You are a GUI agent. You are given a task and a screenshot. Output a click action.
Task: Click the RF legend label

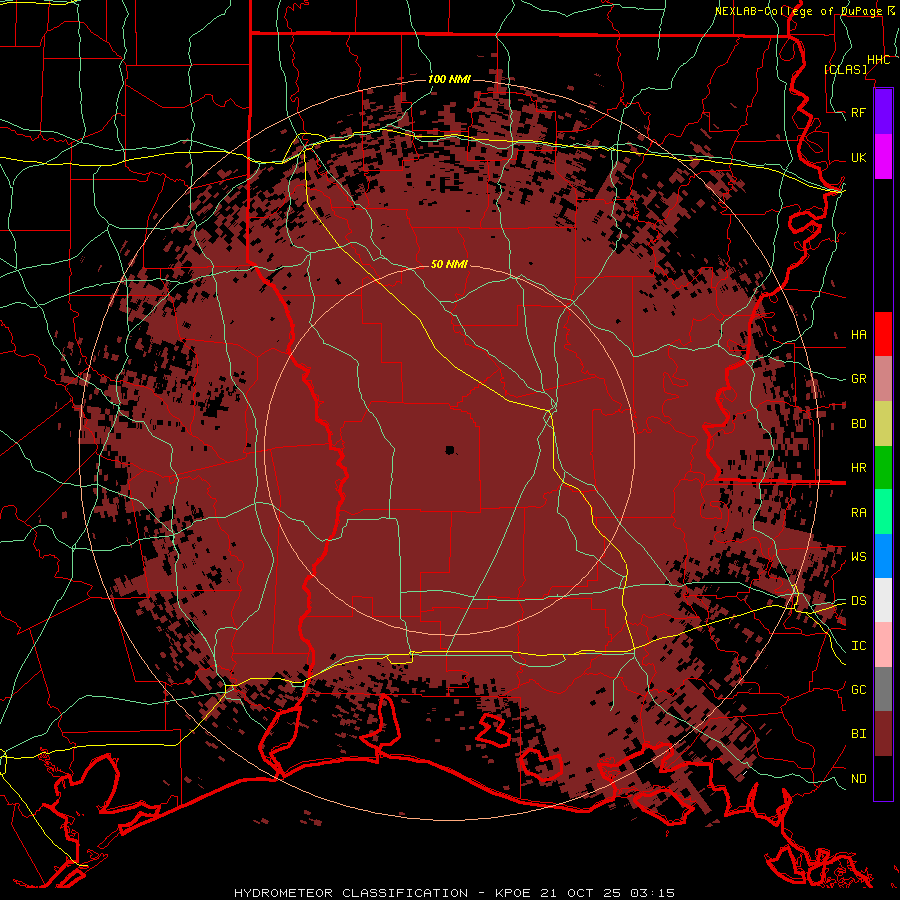[x=859, y=112]
